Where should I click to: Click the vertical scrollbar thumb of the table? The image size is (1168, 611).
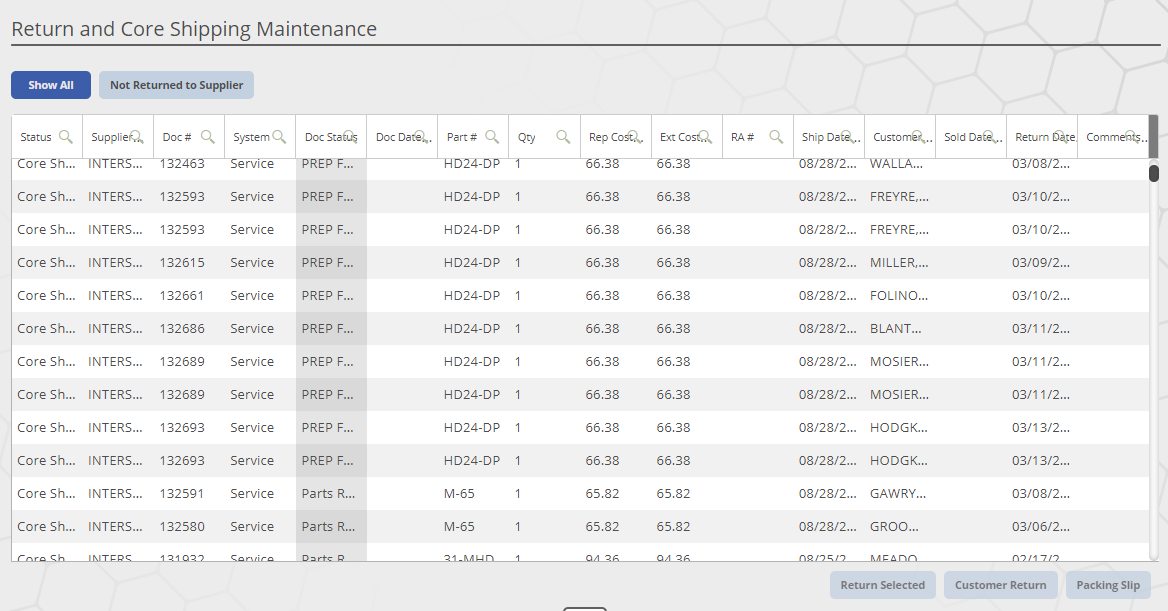[1154, 173]
